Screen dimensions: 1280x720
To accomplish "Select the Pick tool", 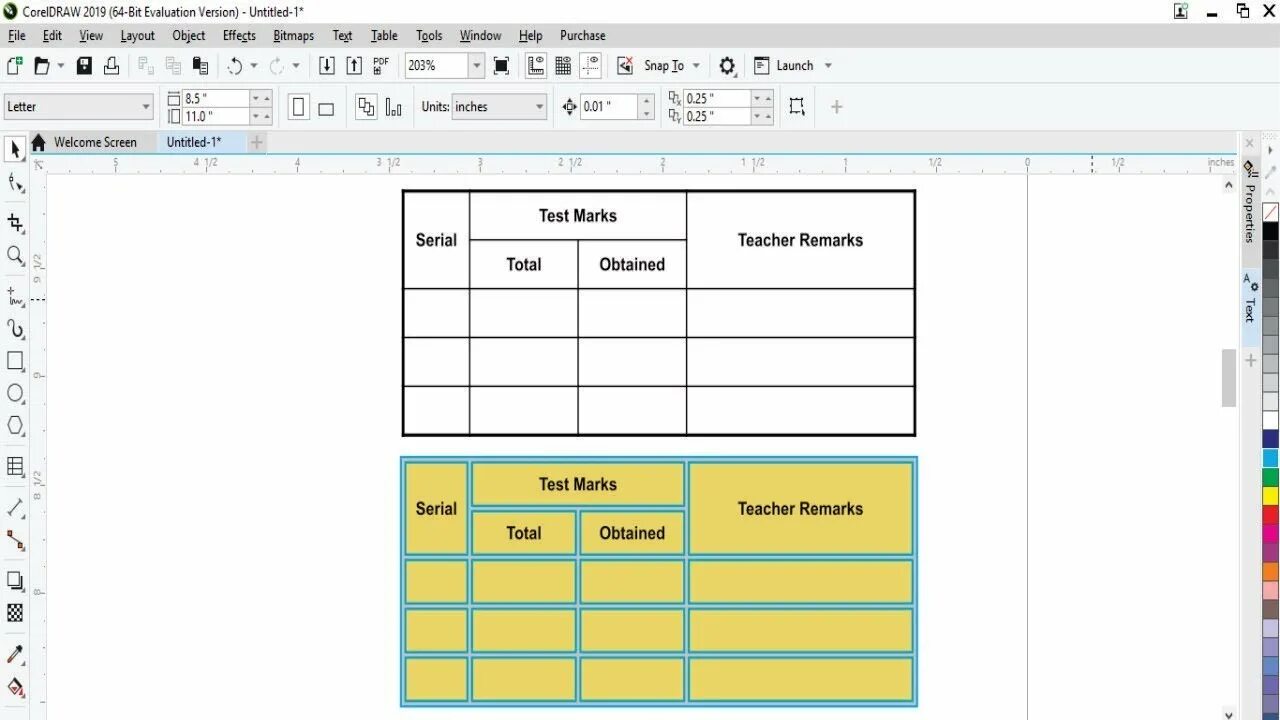I will (x=15, y=150).
